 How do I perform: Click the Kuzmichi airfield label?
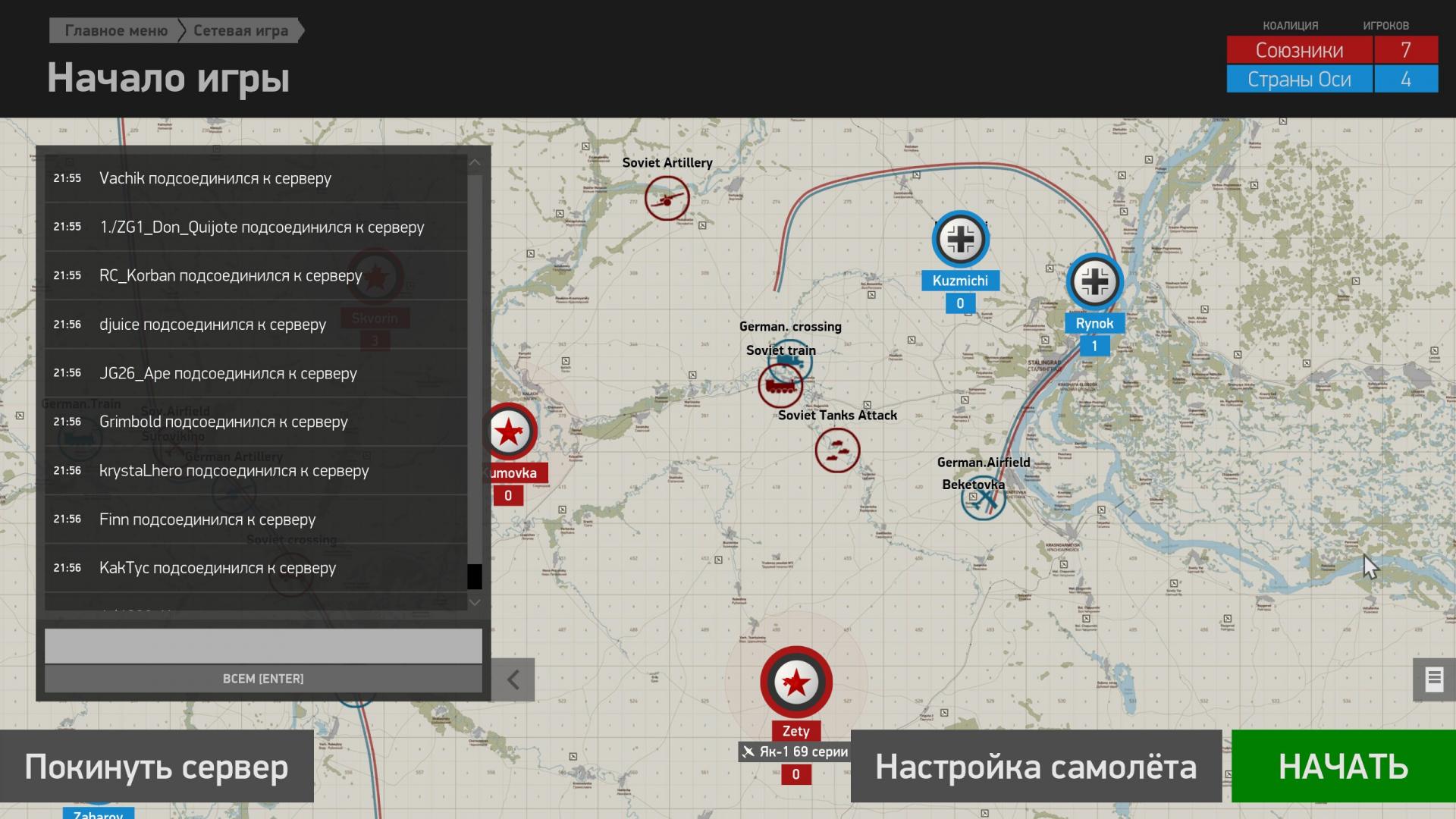click(960, 281)
